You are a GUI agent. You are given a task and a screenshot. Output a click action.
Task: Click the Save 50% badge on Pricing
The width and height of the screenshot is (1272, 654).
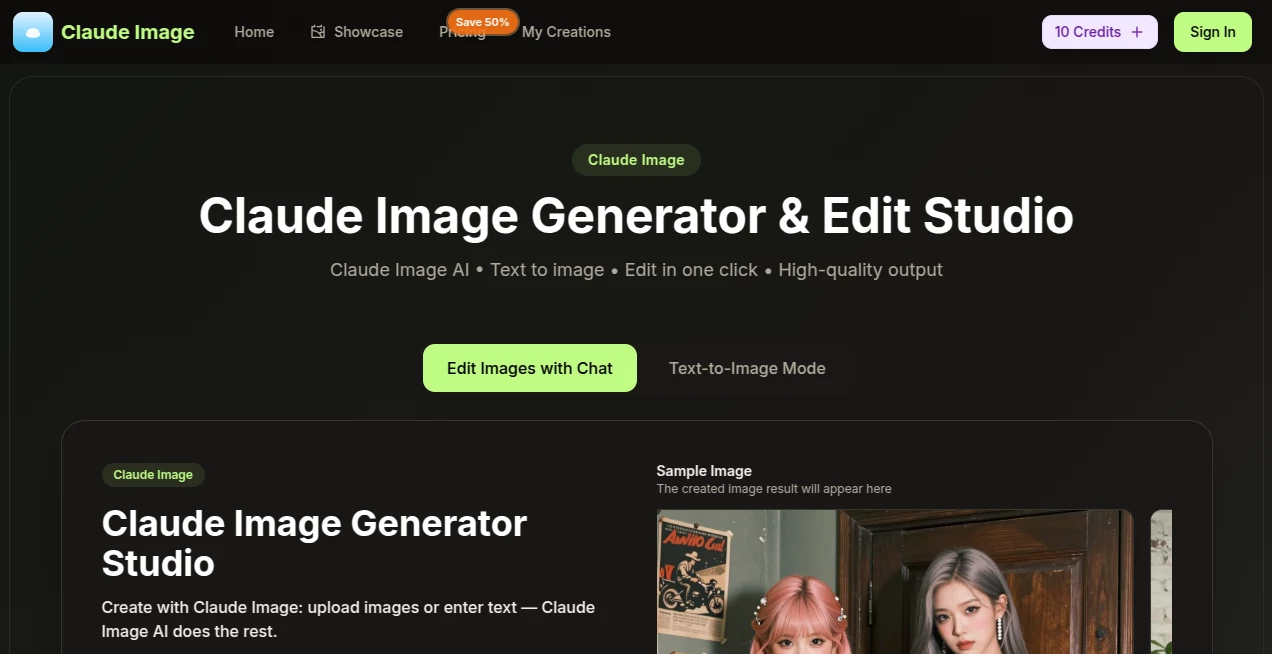[x=482, y=21]
